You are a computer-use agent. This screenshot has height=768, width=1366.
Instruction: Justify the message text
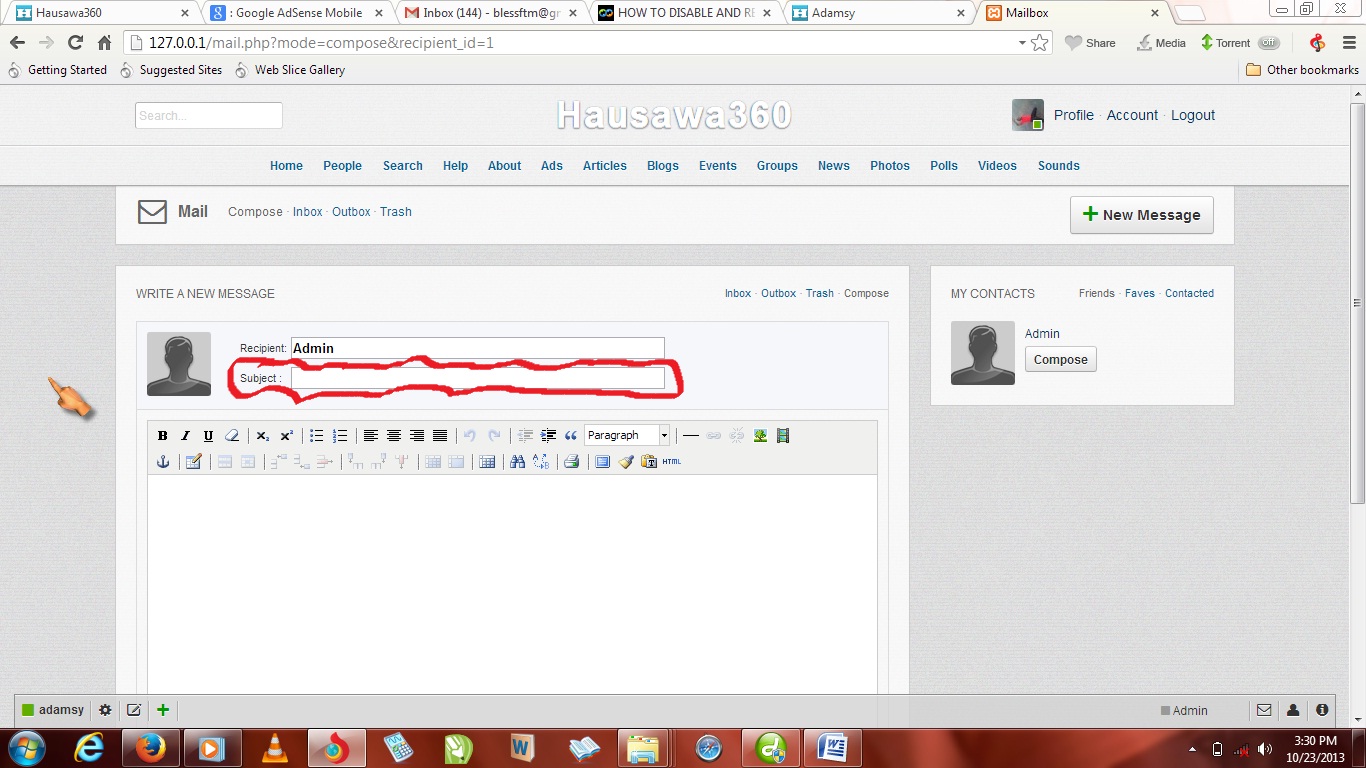pyautogui.click(x=440, y=436)
